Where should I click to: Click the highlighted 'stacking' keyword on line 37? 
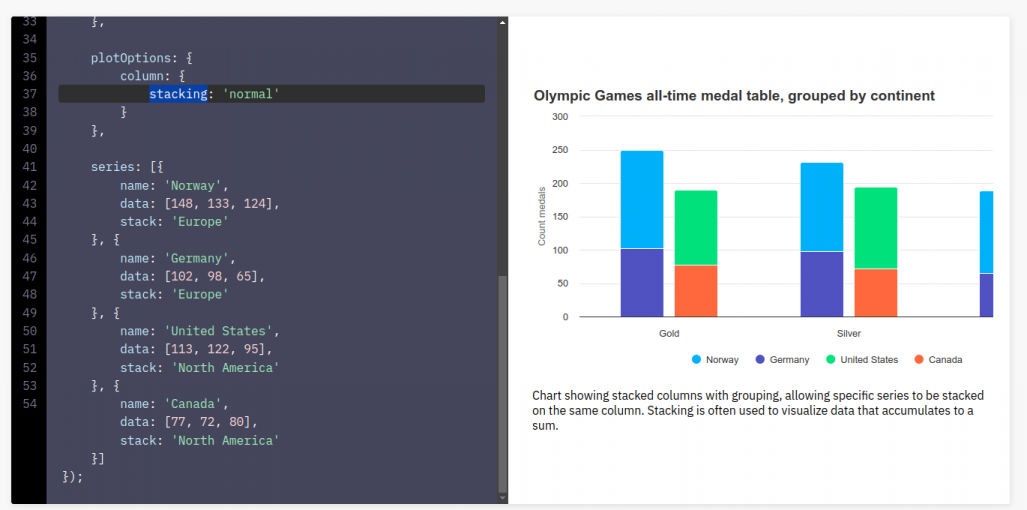point(178,94)
